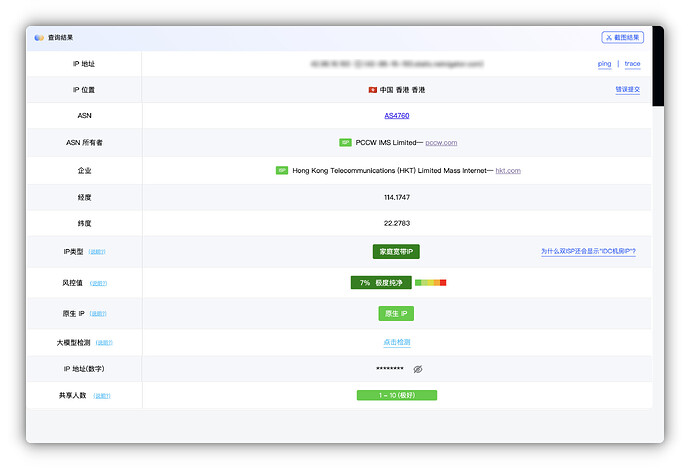Click the ASN 所有者 row label
Viewport: 690px width, 469px height.
[84, 143]
